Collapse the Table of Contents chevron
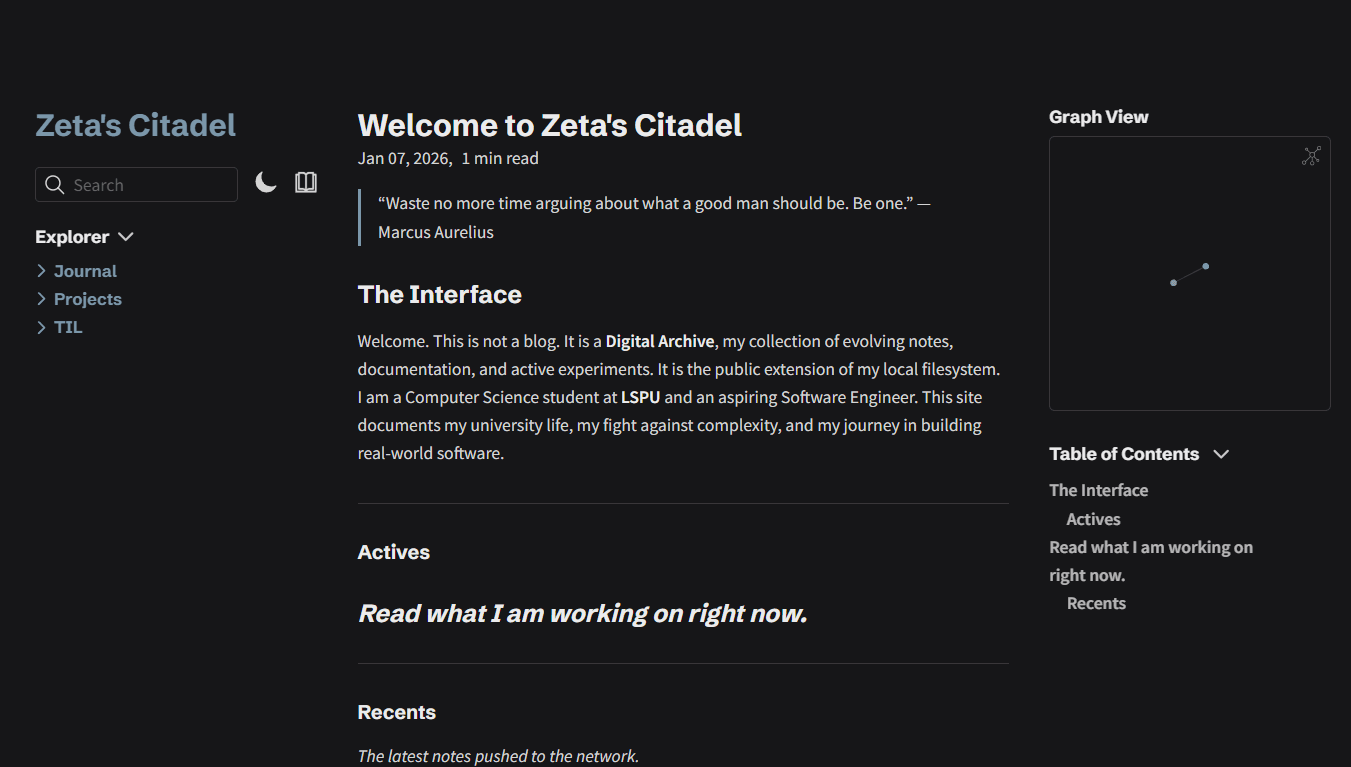The height and width of the screenshot is (767, 1351). pyautogui.click(x=1221, y=454)
